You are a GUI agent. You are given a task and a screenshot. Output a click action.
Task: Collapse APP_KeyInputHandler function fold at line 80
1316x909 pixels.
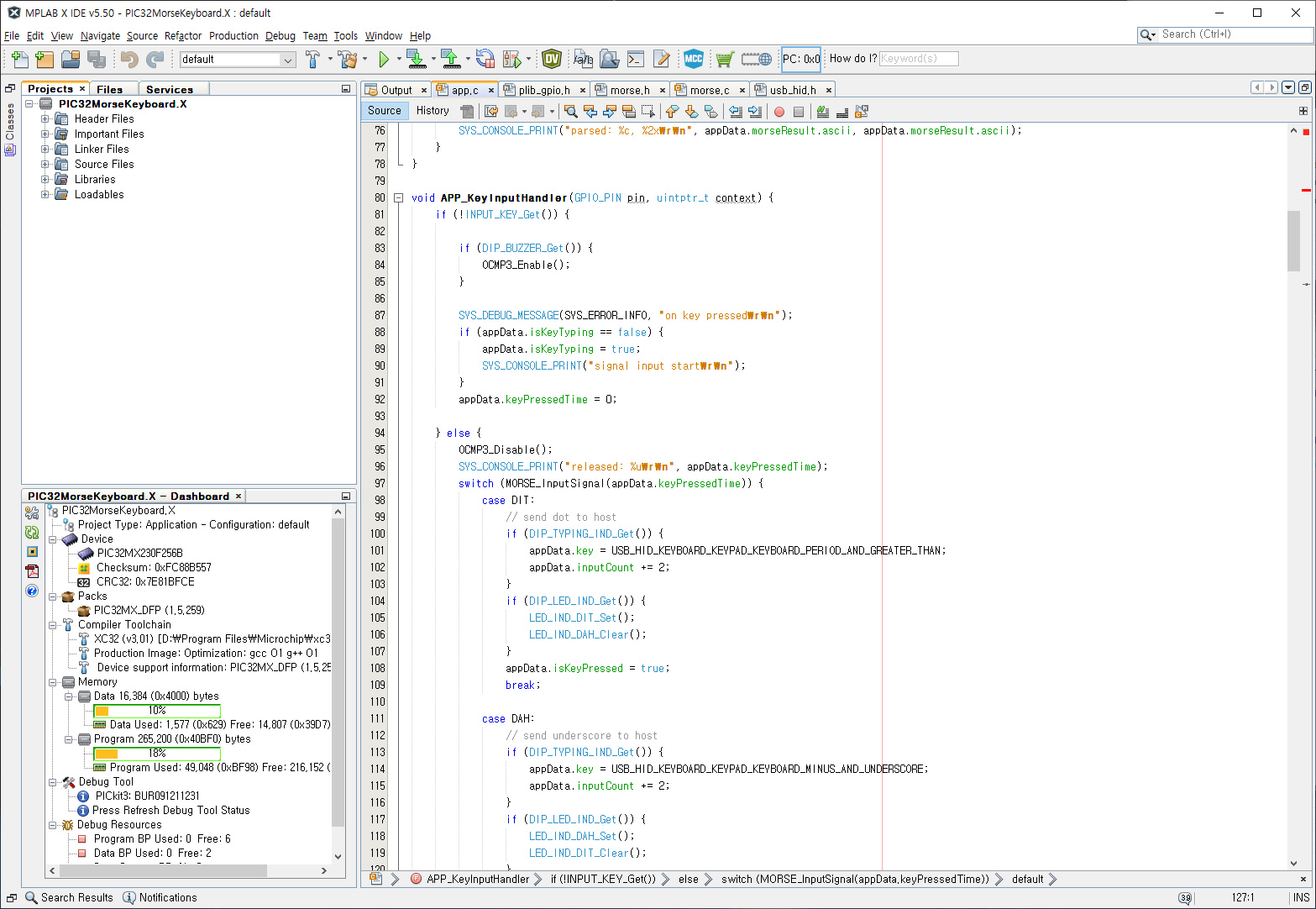pyautogui.click(x=399, y=198)
